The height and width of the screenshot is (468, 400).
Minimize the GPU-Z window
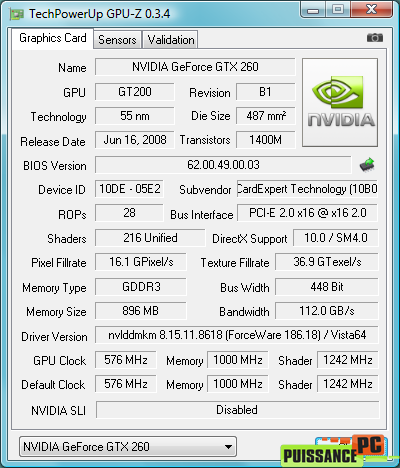click(x=313, y=10)
